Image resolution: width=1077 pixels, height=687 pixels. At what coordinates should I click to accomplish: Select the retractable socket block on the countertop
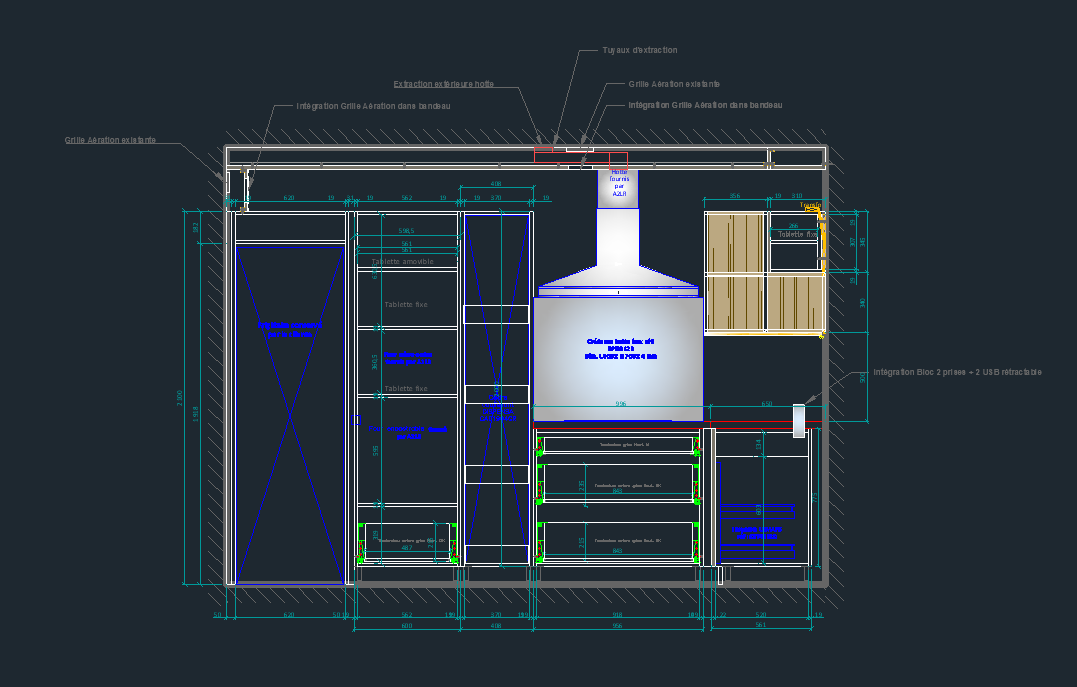pyautogui.click(x=799, y=420)
